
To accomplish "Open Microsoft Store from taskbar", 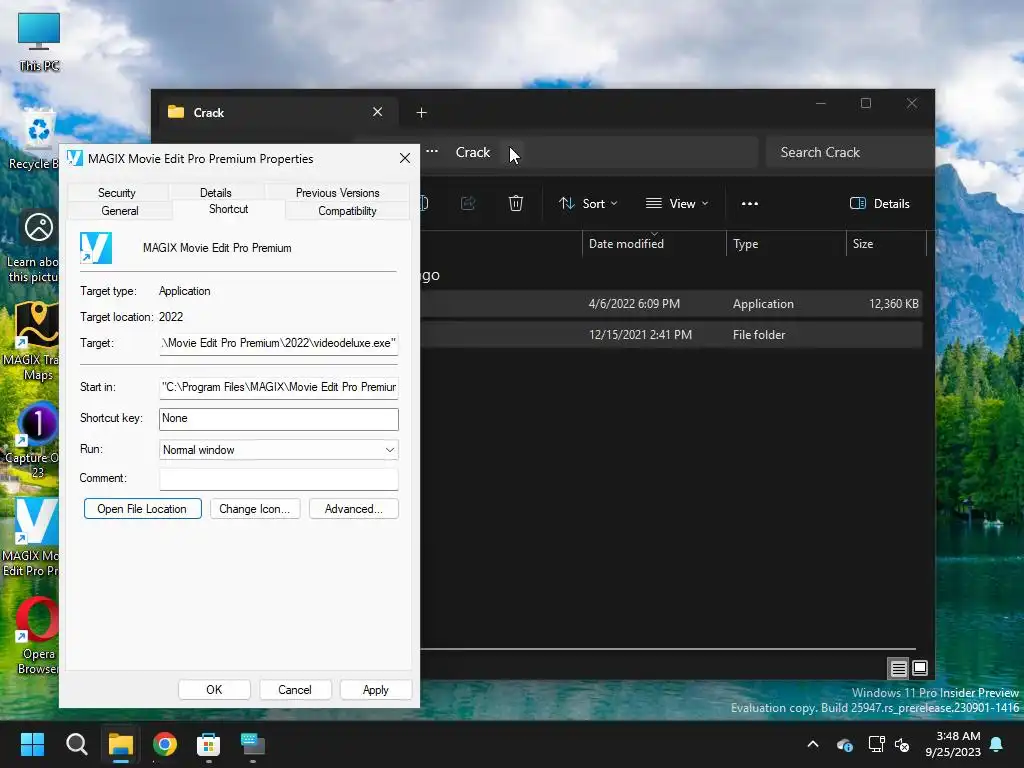I will click(x=208, y=744).
